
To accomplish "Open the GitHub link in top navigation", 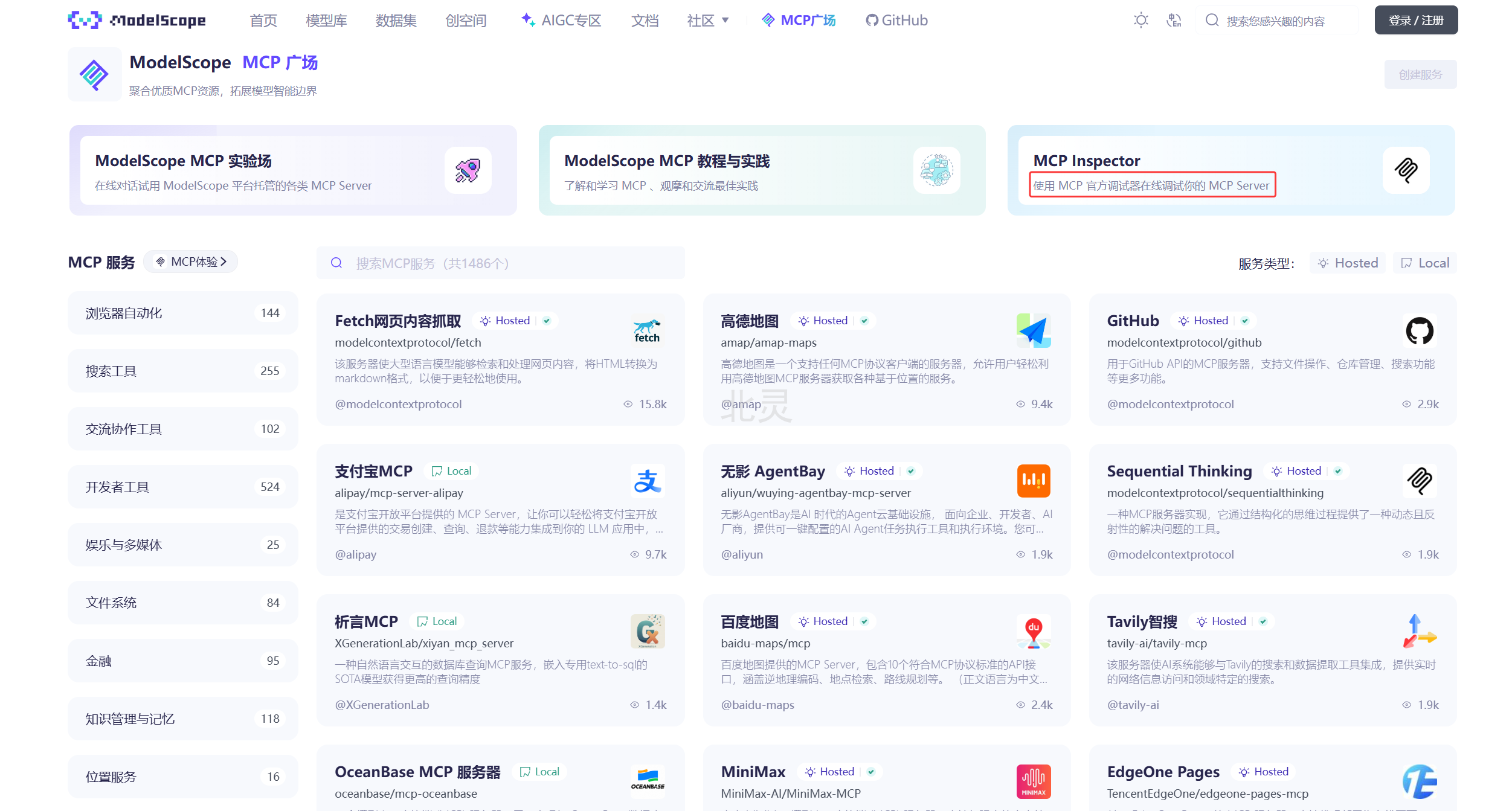I will [896, 21].
